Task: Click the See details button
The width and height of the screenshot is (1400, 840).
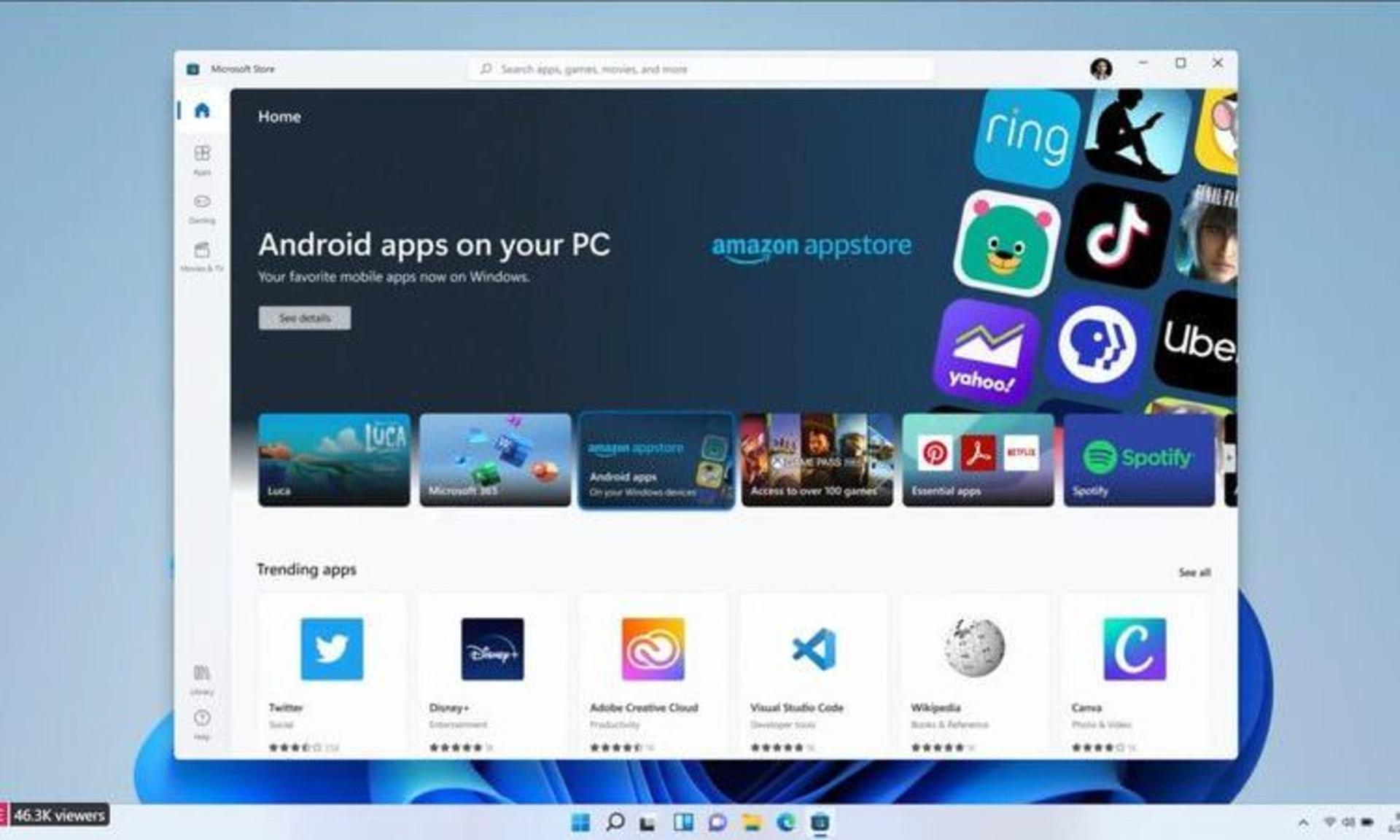Action: [x=304, y=318]
